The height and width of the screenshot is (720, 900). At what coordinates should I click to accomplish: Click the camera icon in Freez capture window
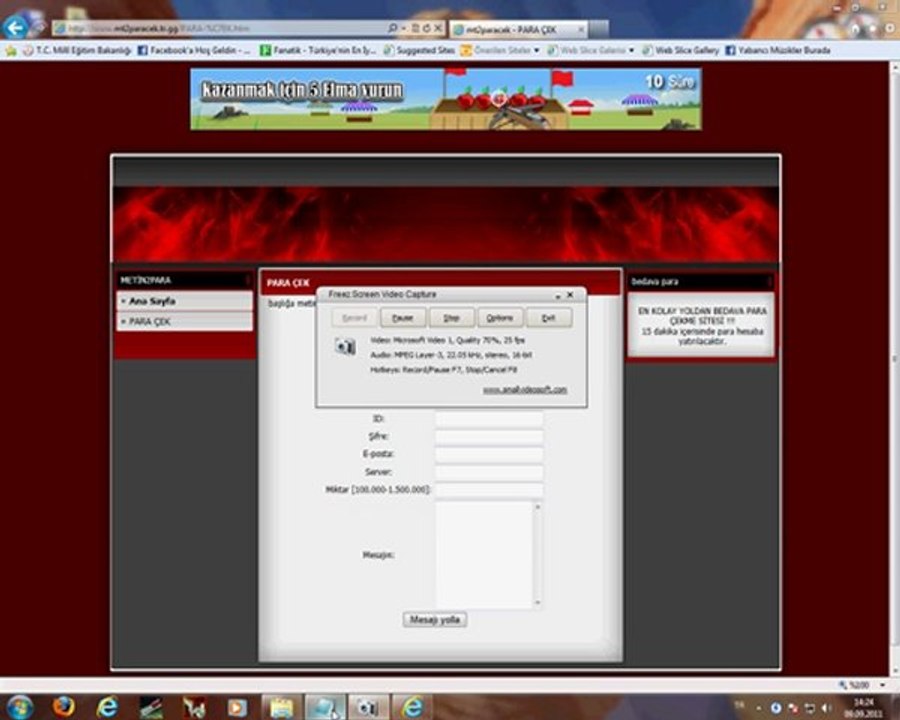pos(345,346)
